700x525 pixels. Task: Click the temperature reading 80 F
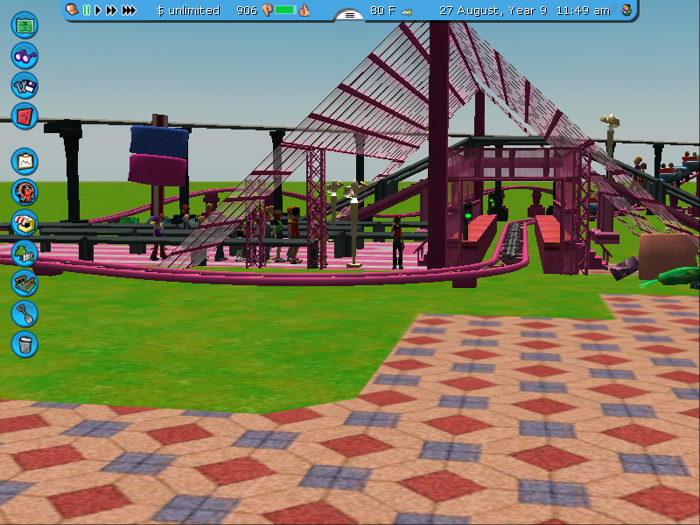[383, 10]
